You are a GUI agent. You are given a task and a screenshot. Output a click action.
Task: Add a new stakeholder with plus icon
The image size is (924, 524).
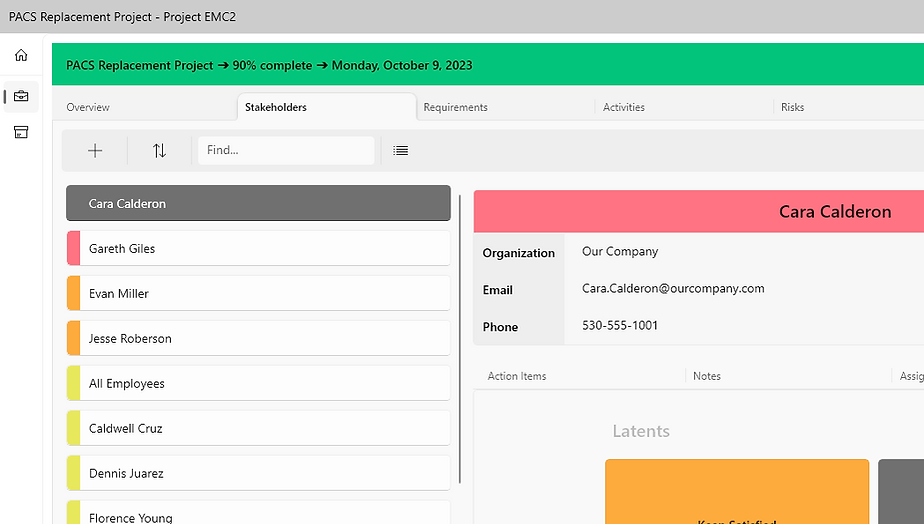click(95, 151)
